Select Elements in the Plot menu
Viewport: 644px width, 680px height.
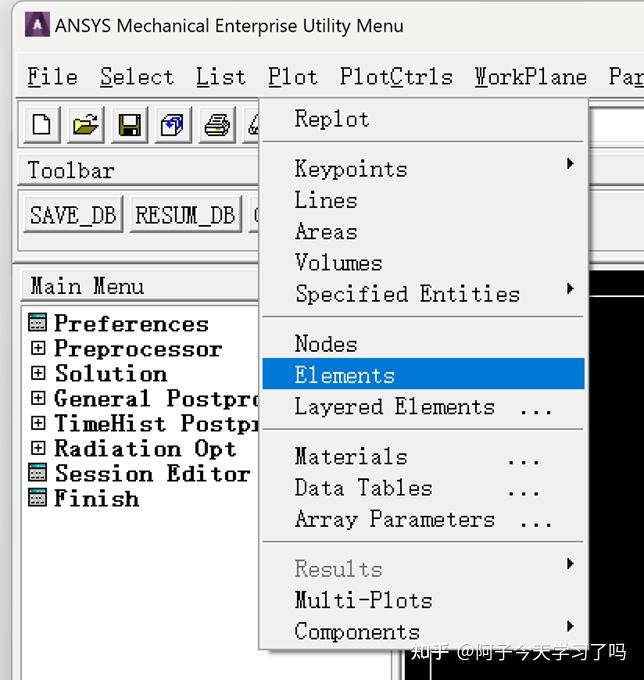click(x=345, y=376)
